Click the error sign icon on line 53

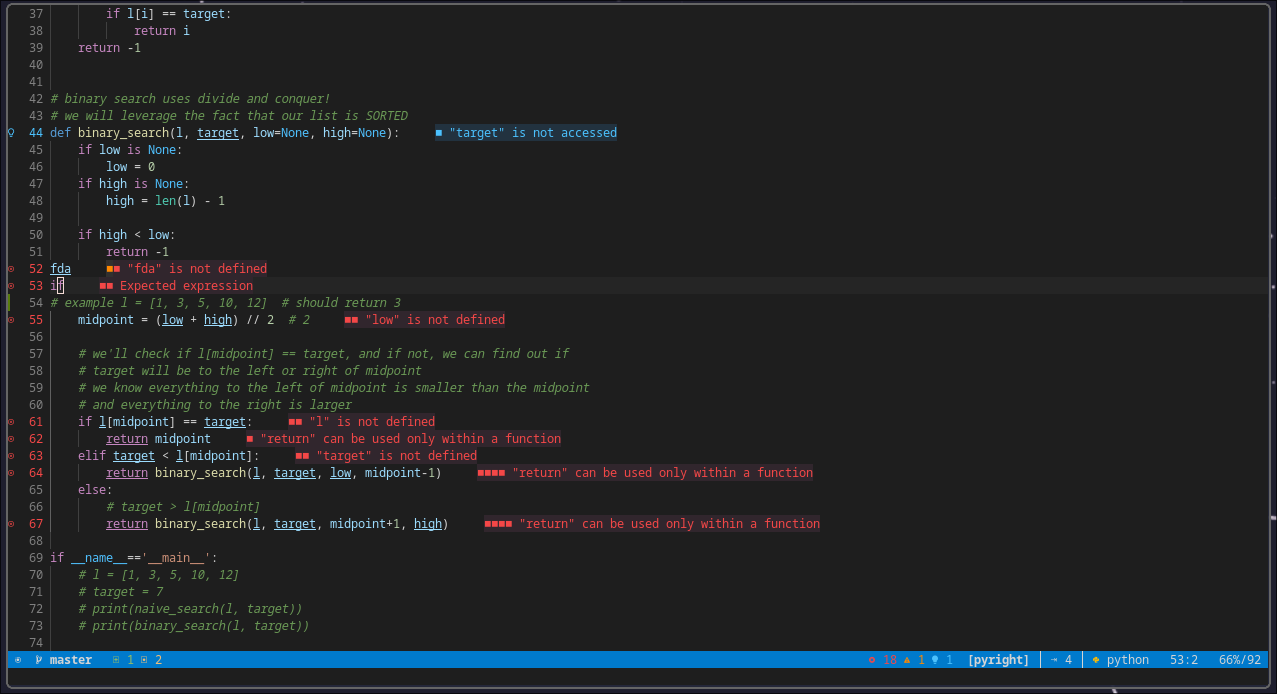tap(11, 286)
